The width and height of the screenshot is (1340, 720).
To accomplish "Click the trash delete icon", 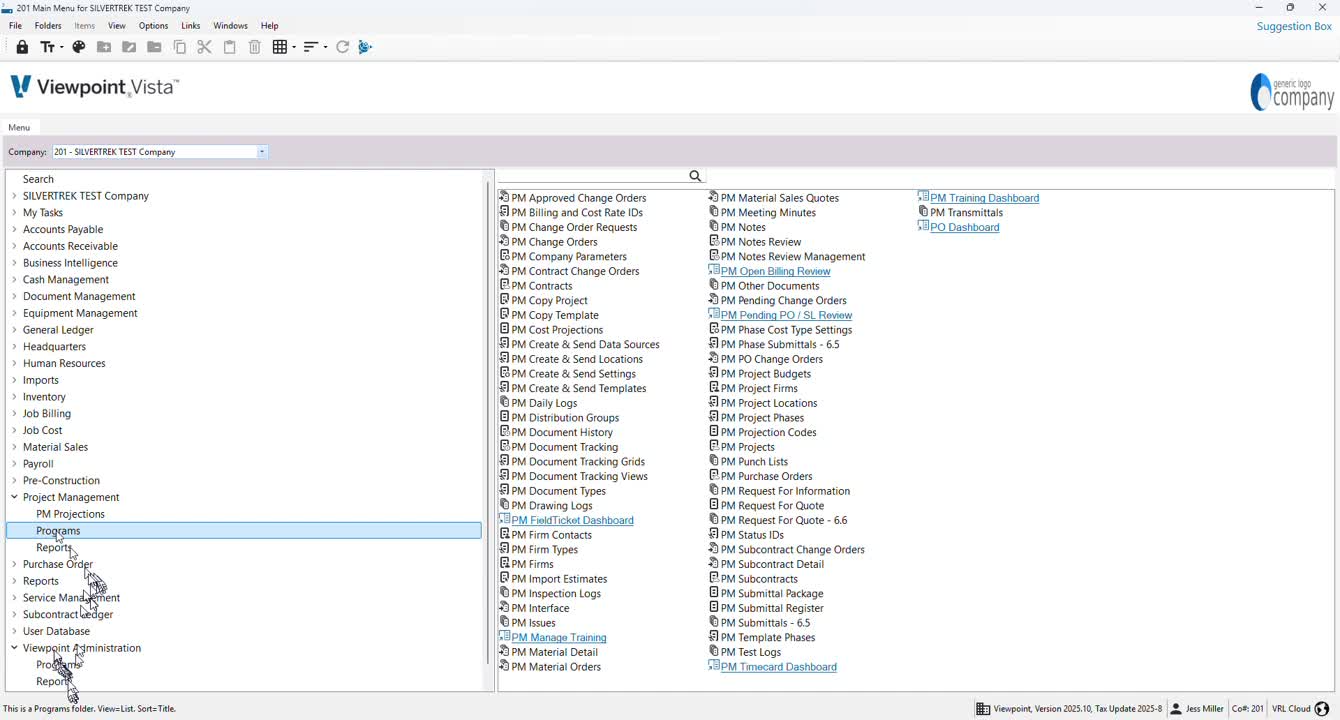I will point(255,47).
